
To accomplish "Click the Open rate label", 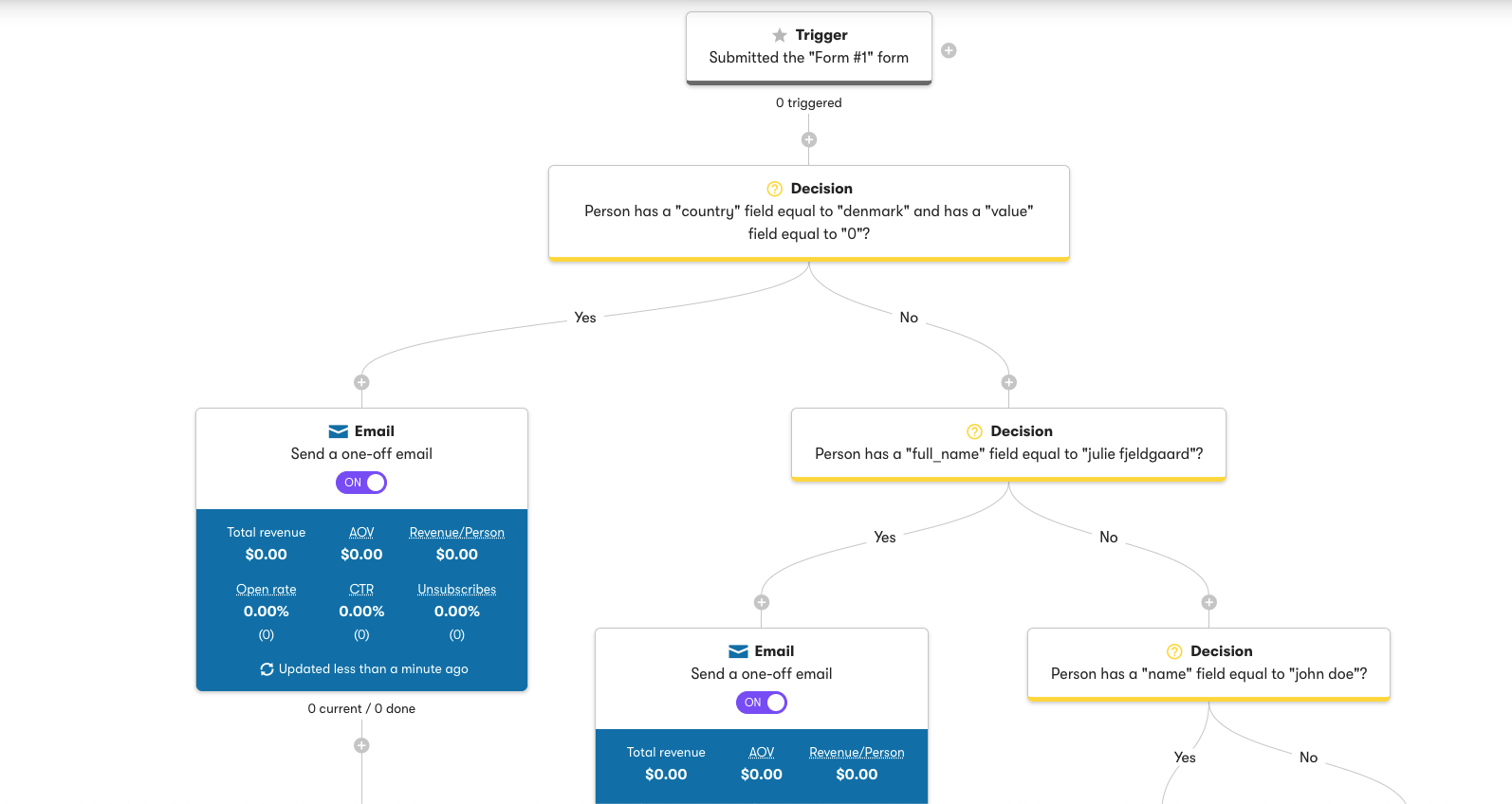I will 267,590.
